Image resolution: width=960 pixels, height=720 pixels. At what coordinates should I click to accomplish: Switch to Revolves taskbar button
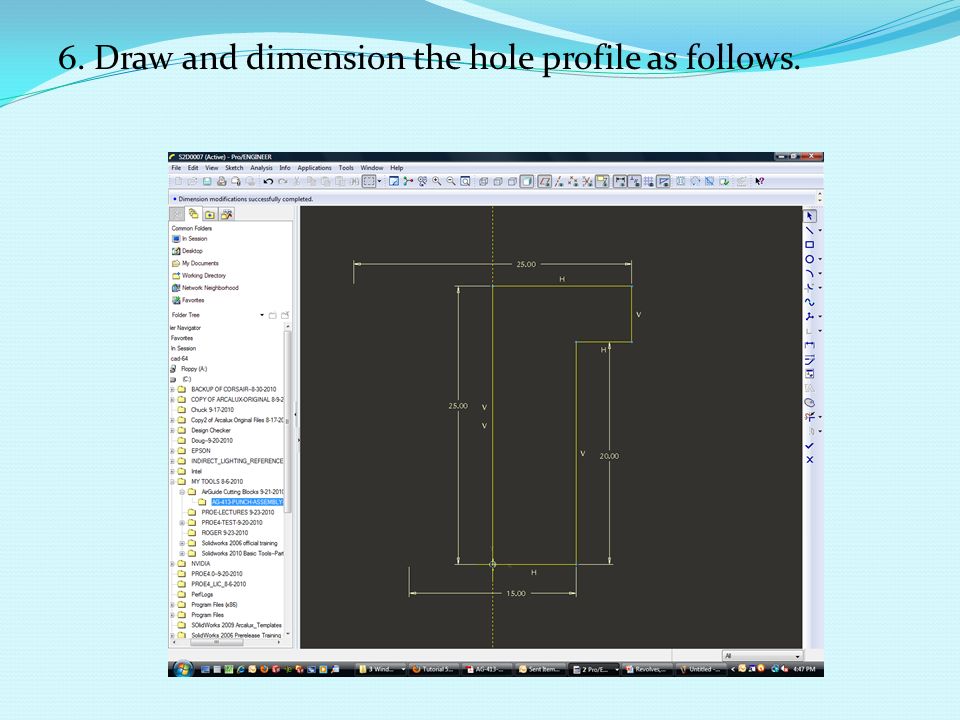coord(647,669)
